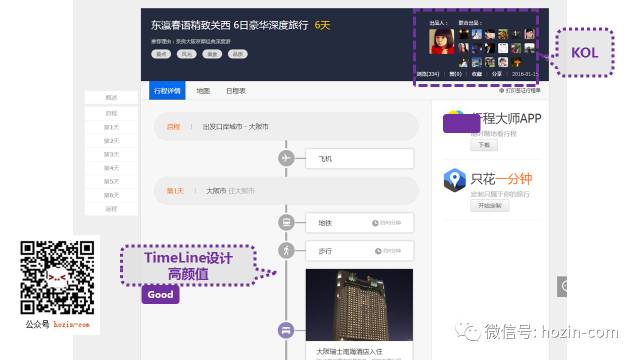Screen dimensions: 640x360
Task: Open the 飞机 transport card
Action: pos(360,158)
